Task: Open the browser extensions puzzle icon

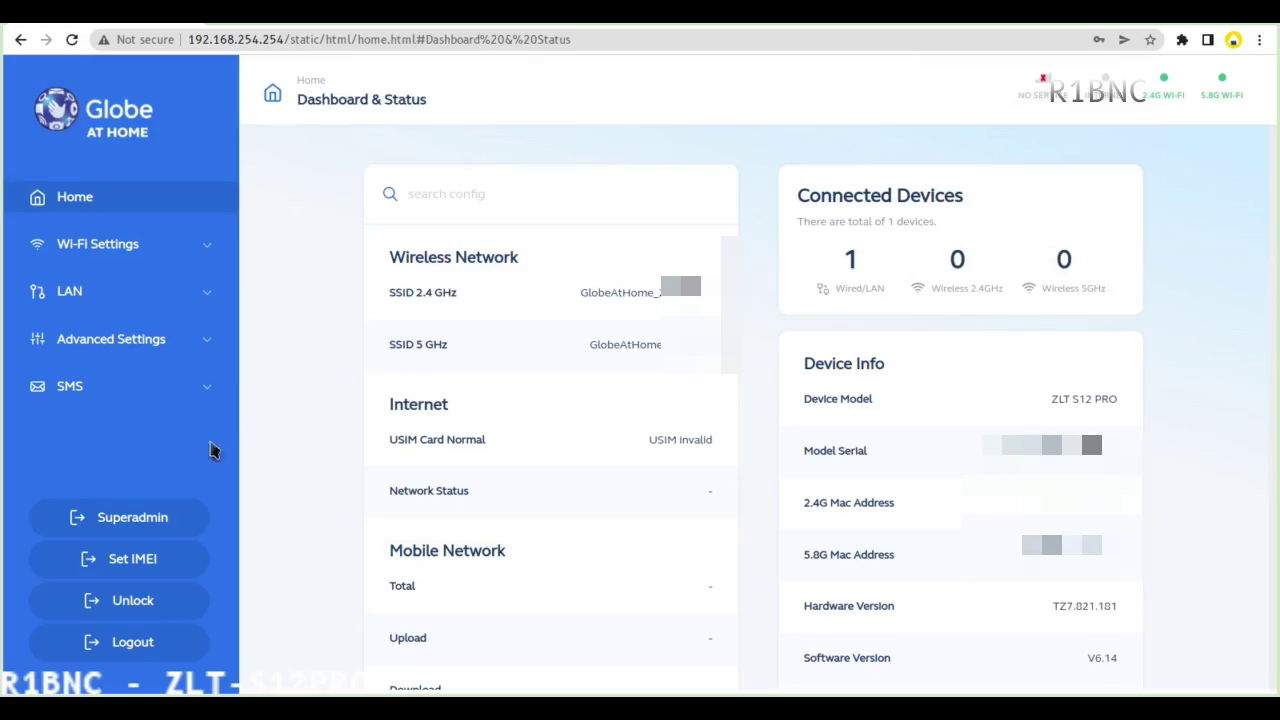Action: point(1182,40)
